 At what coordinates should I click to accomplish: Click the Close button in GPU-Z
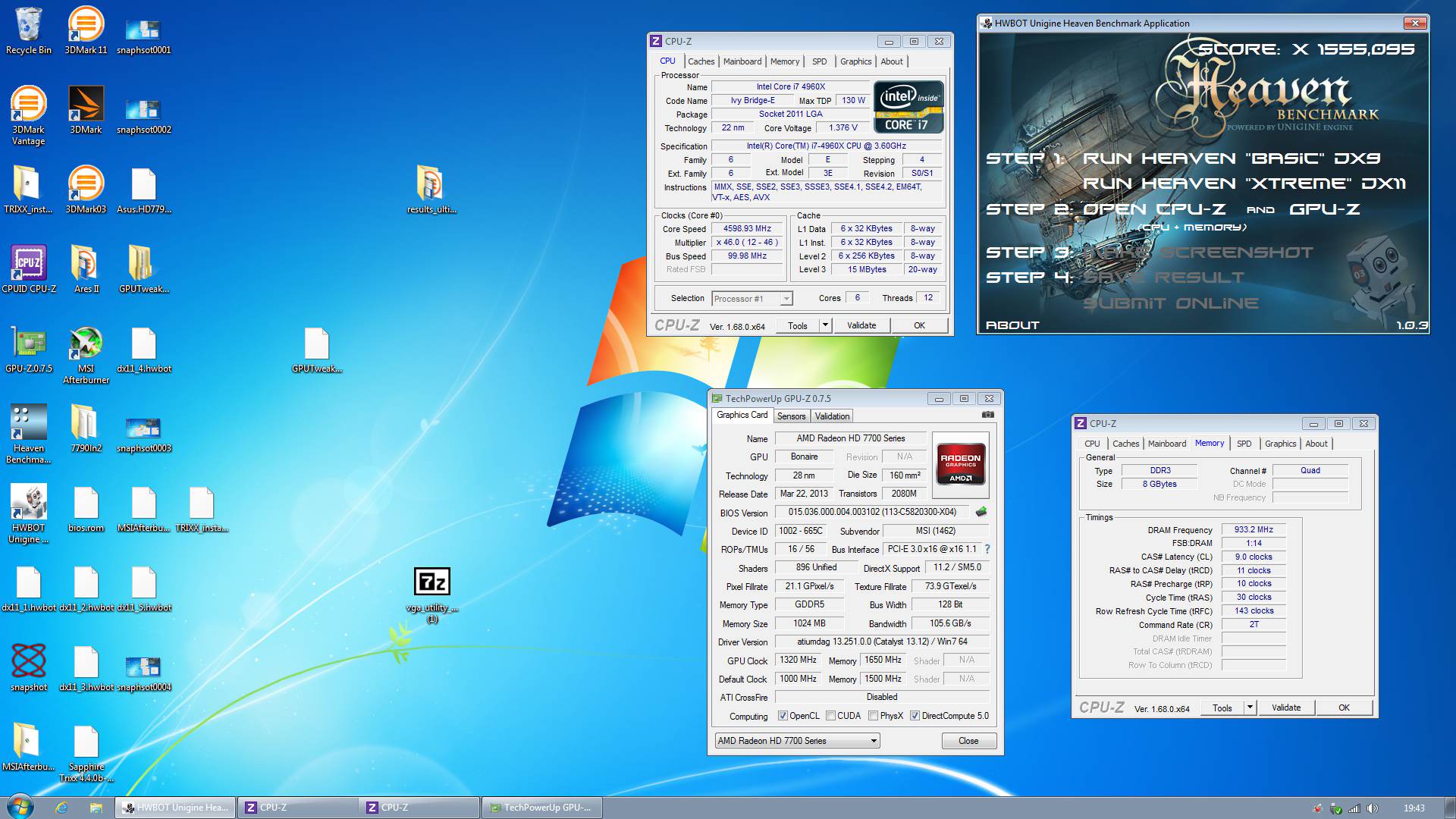[x=968, y=741]
